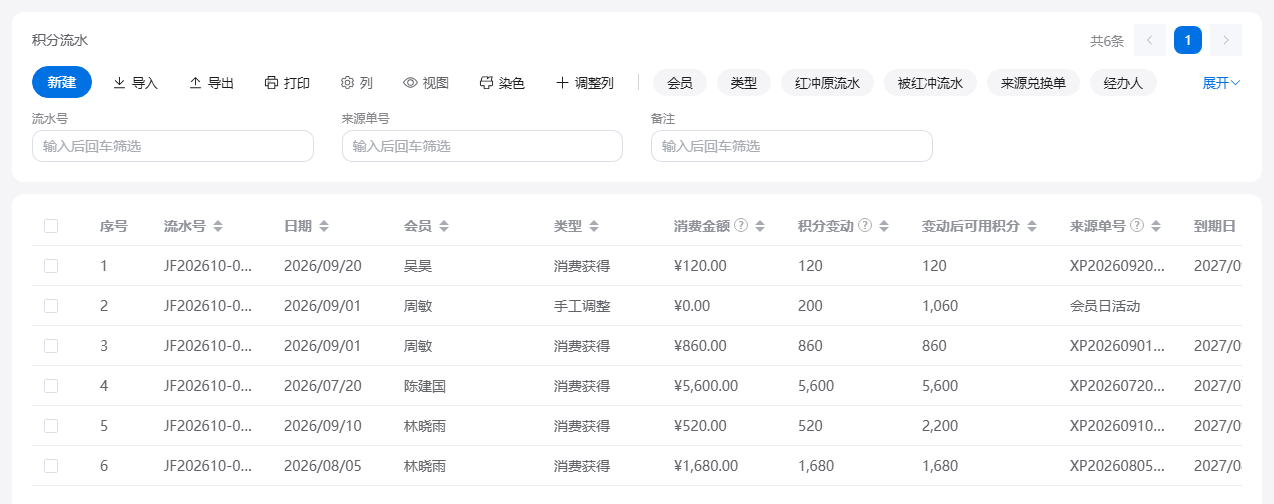Click the 新建 button
The width and height of the screenshot is (1274, 504).
(62, 82)
